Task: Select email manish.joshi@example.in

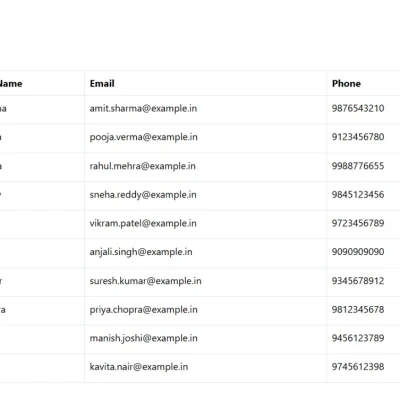Action: tap(144, 339)
